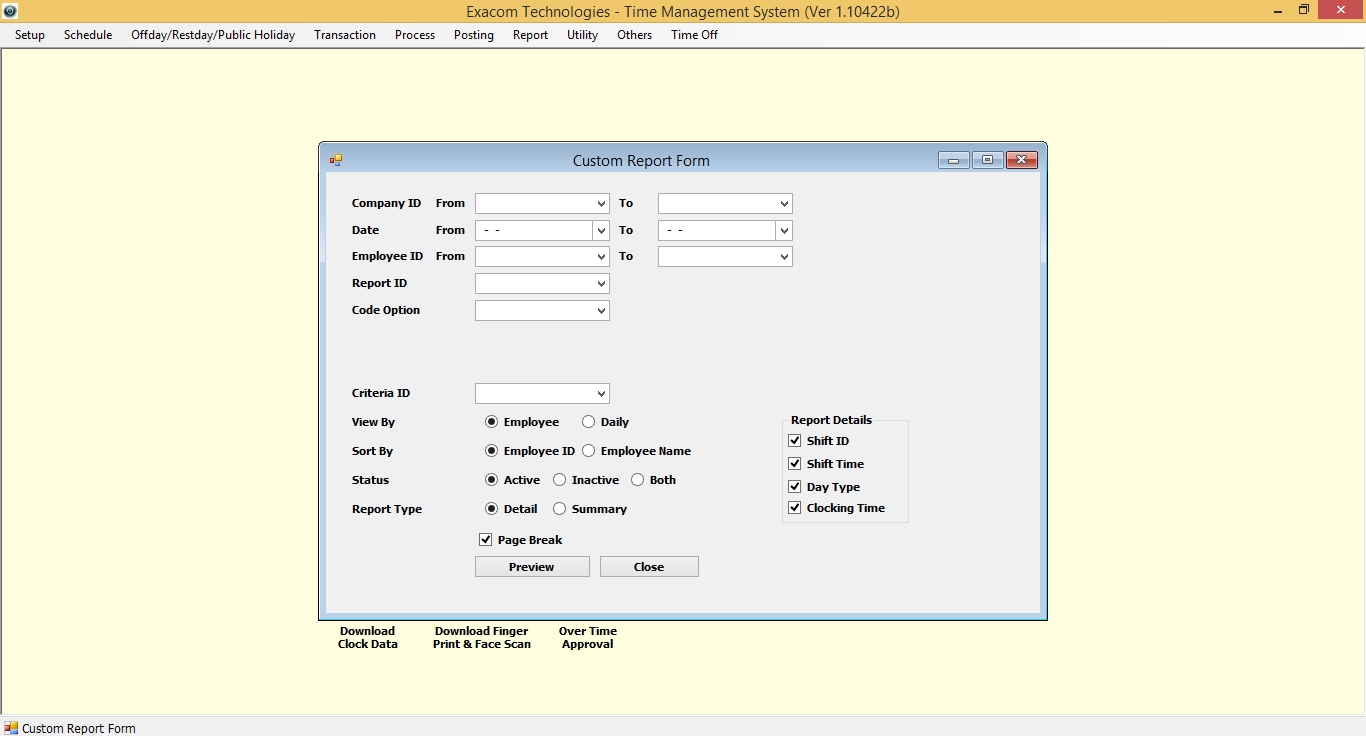Click the Date From input field
This screenshot has width=1366, height=736.
pos(534,231)
